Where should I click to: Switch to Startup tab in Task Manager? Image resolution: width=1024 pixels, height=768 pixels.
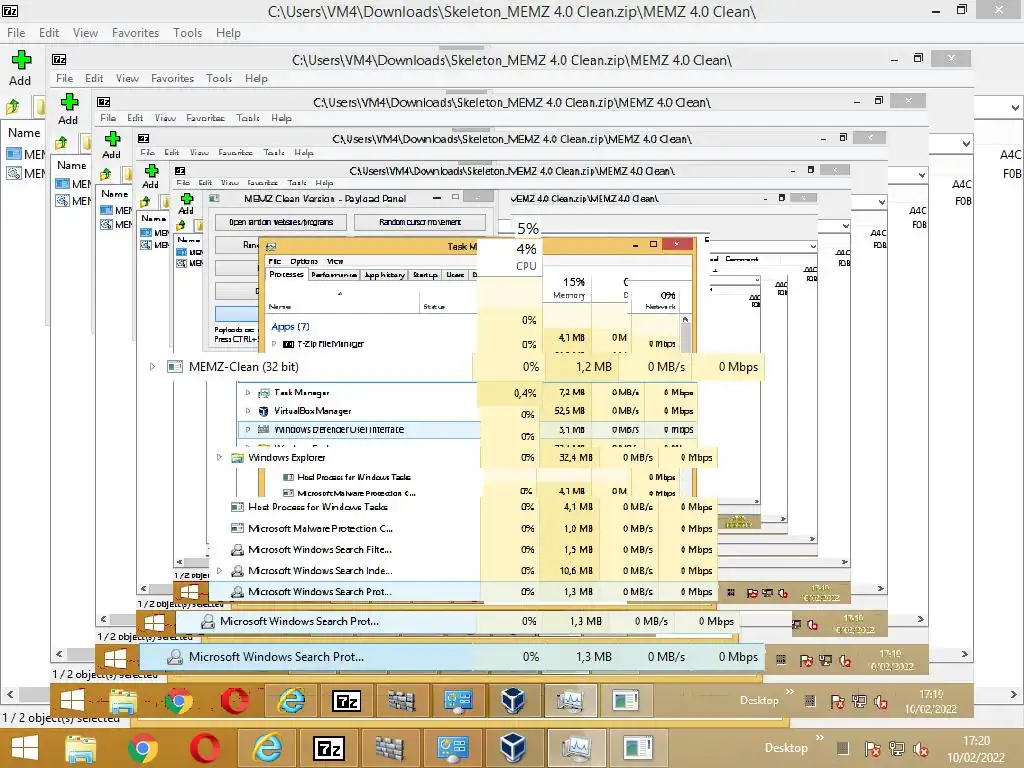click(x=425, y=275)
